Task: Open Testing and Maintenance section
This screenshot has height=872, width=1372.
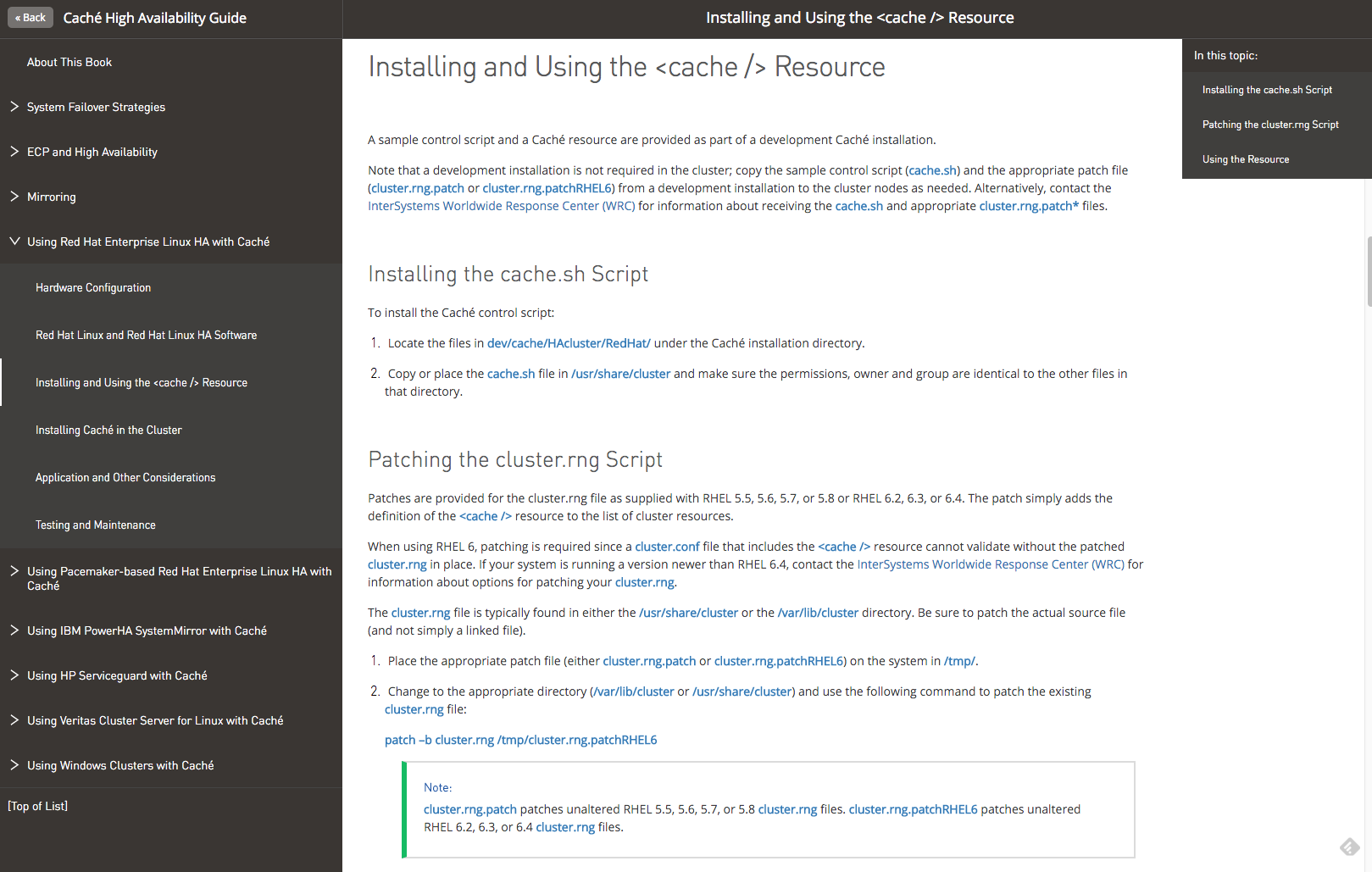Action: click(96, 525)
